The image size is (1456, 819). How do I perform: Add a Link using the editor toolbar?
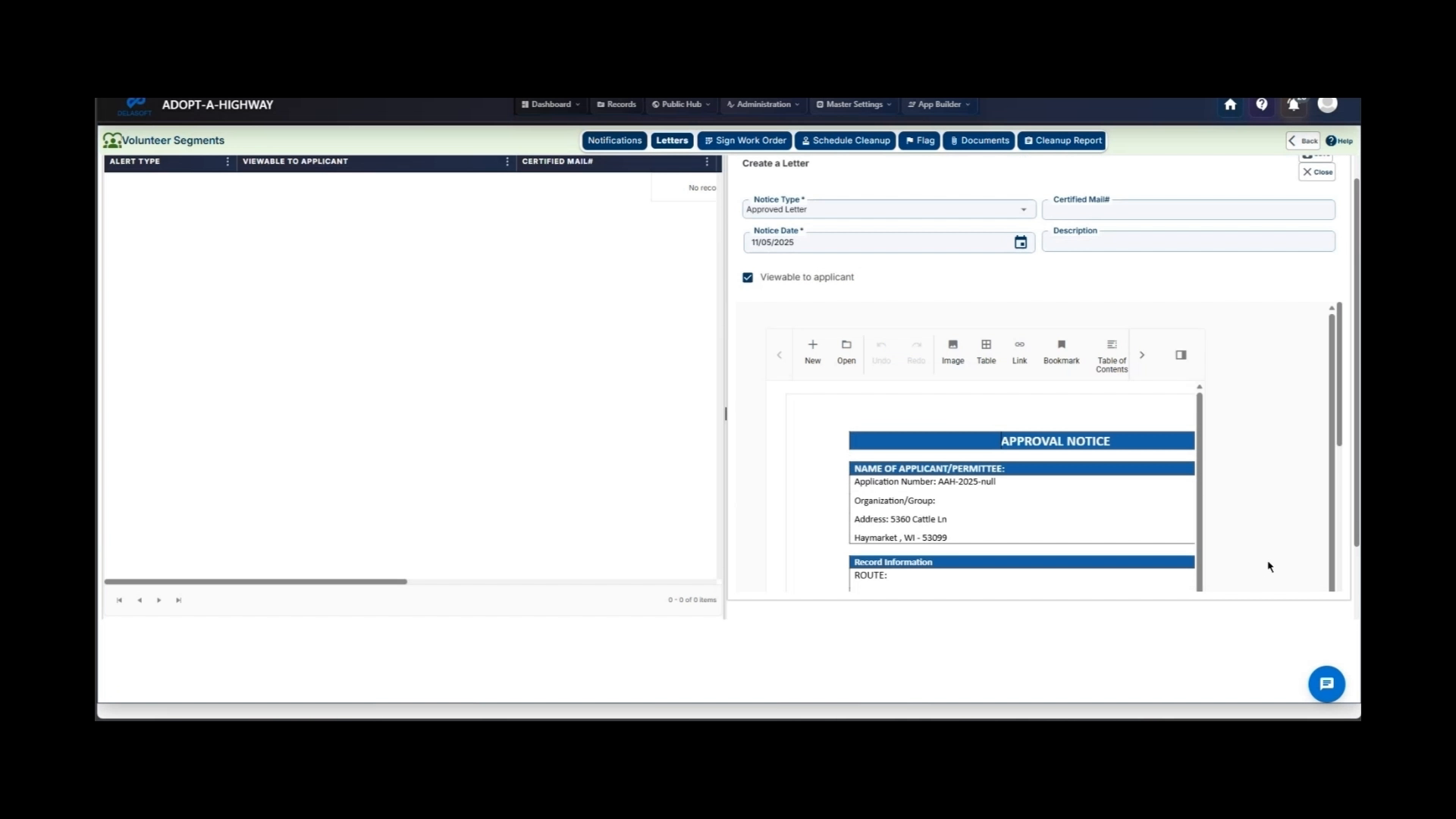click(x=1018, y=351)
